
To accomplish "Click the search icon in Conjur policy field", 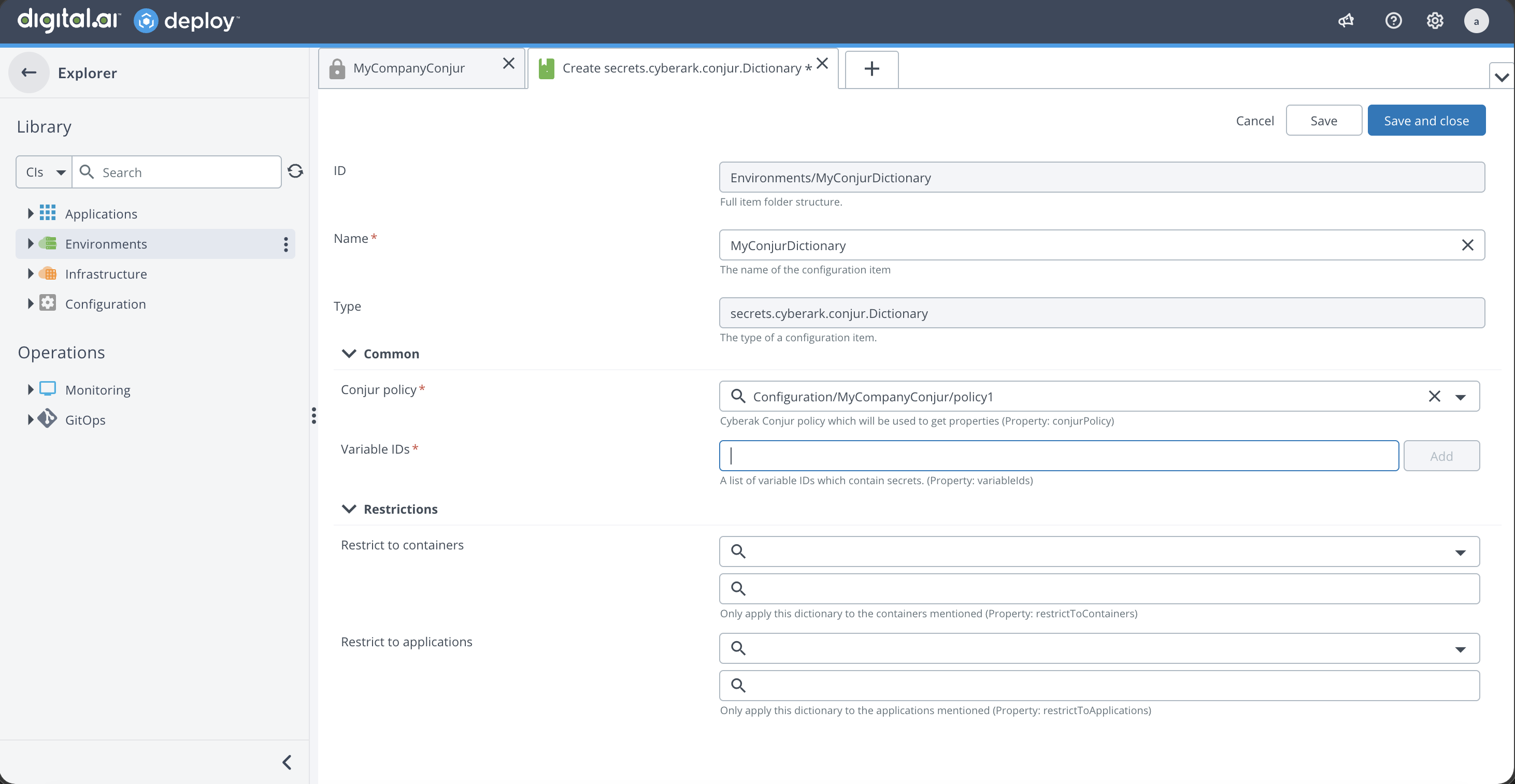I will [738, 396].
